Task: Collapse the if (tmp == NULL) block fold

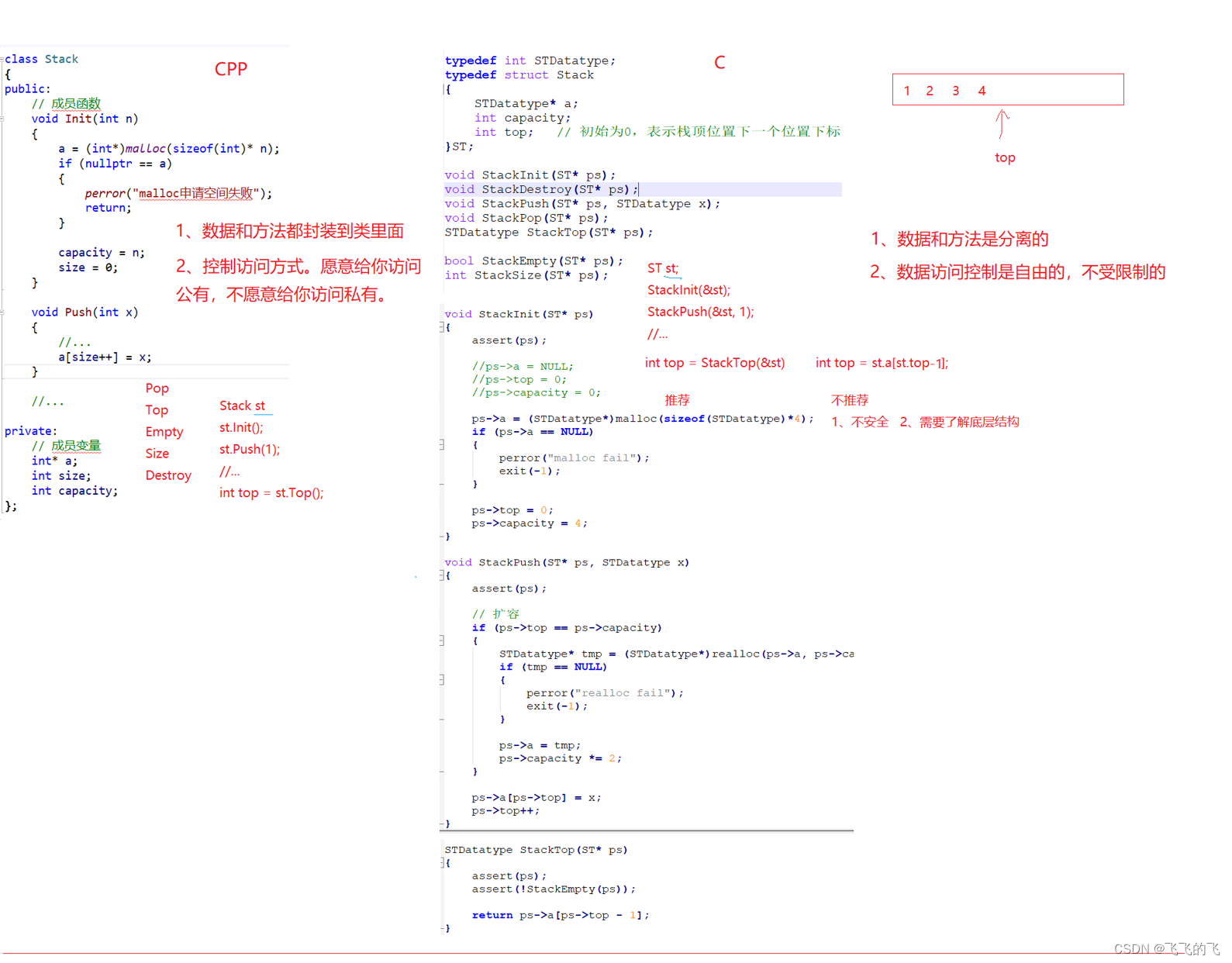Action: [x=443, y=679]
